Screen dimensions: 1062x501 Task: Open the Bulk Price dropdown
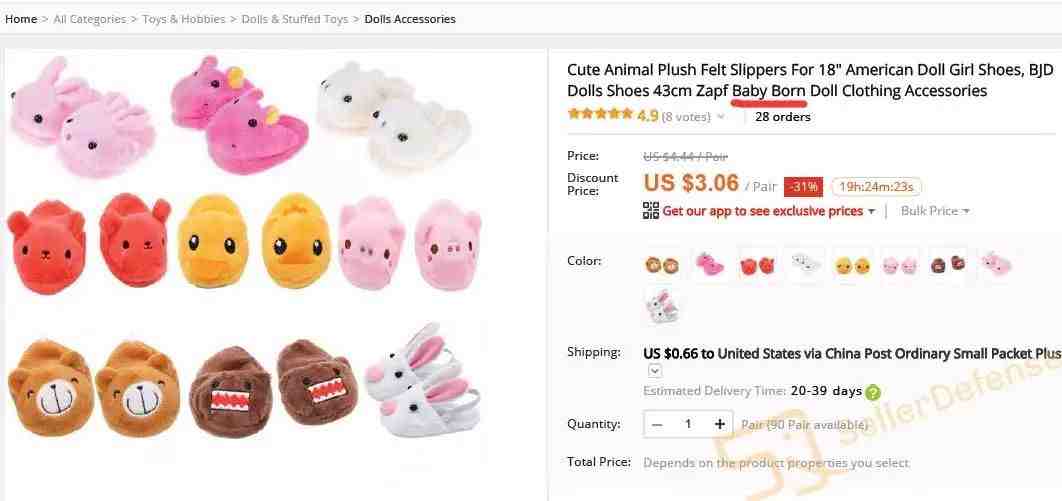(935, 211)
